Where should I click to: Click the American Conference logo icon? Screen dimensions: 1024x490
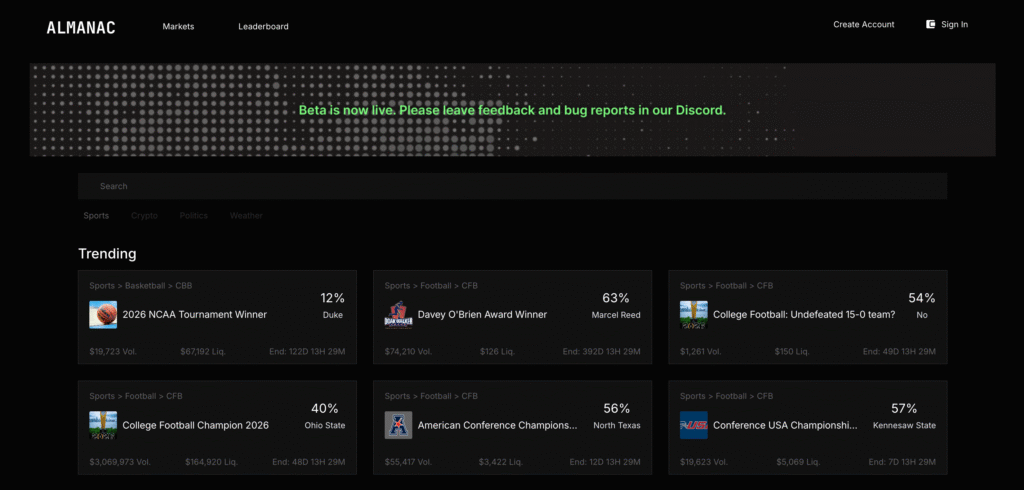coord(398,425)
